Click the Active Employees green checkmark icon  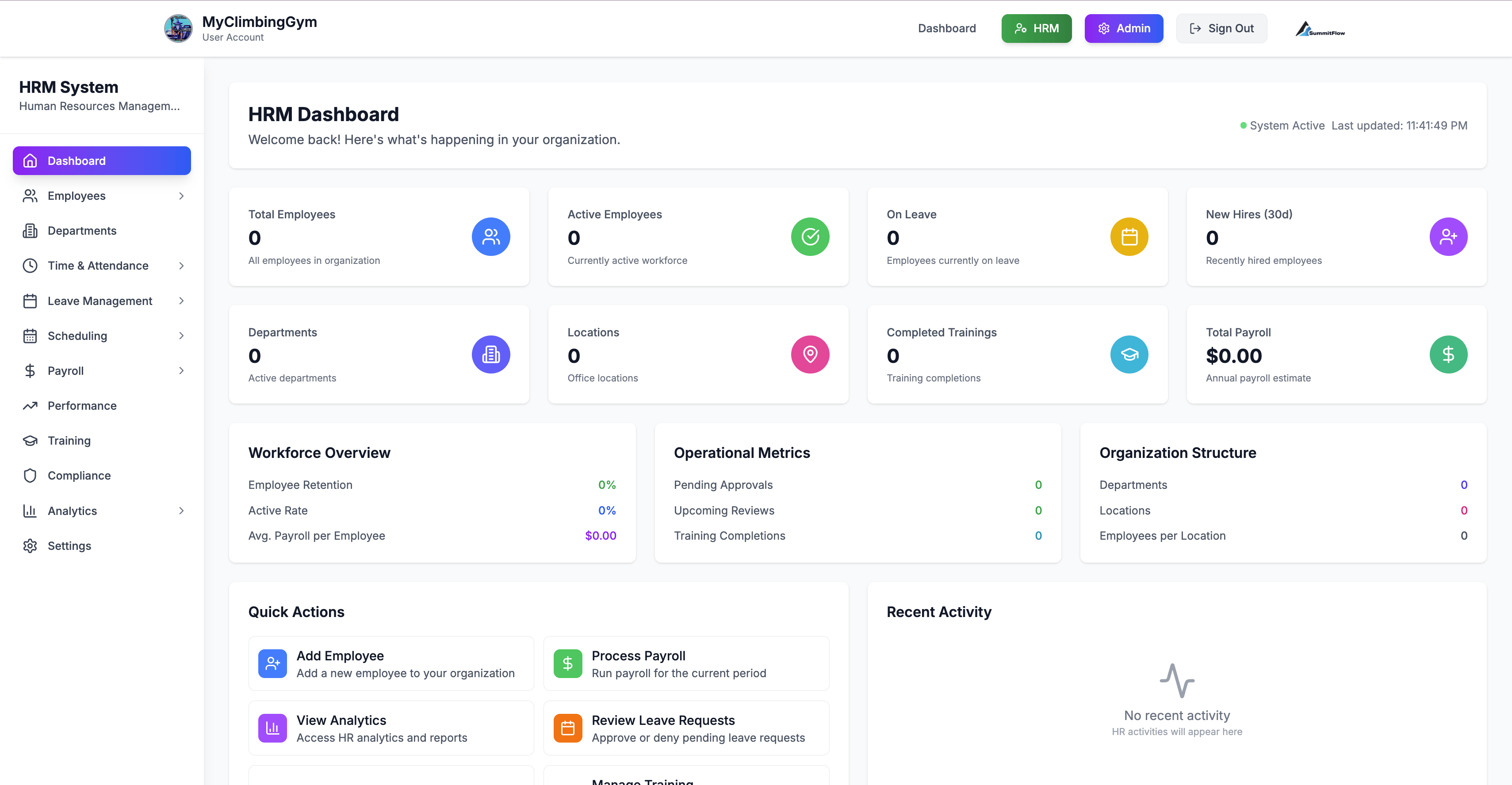810,236
